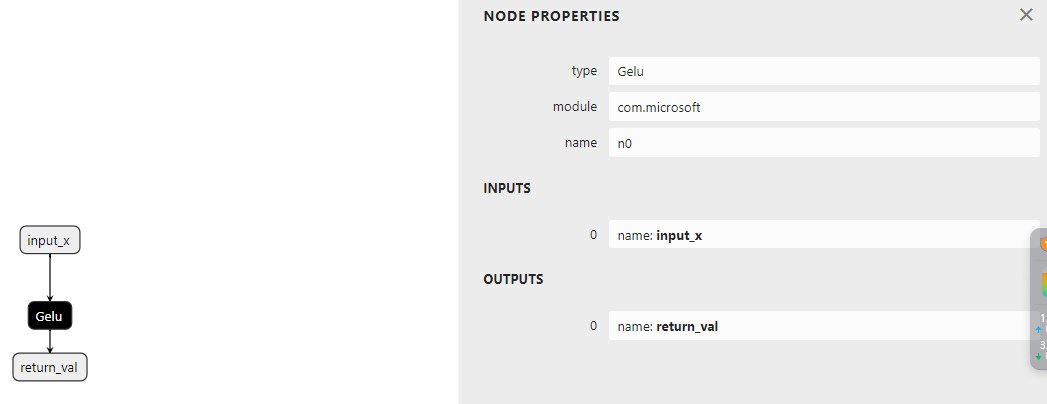The width and height of the screenshot is (1047, 404).
Task: Click the edge from input_x to Gelu
Action: pos(50,277)
